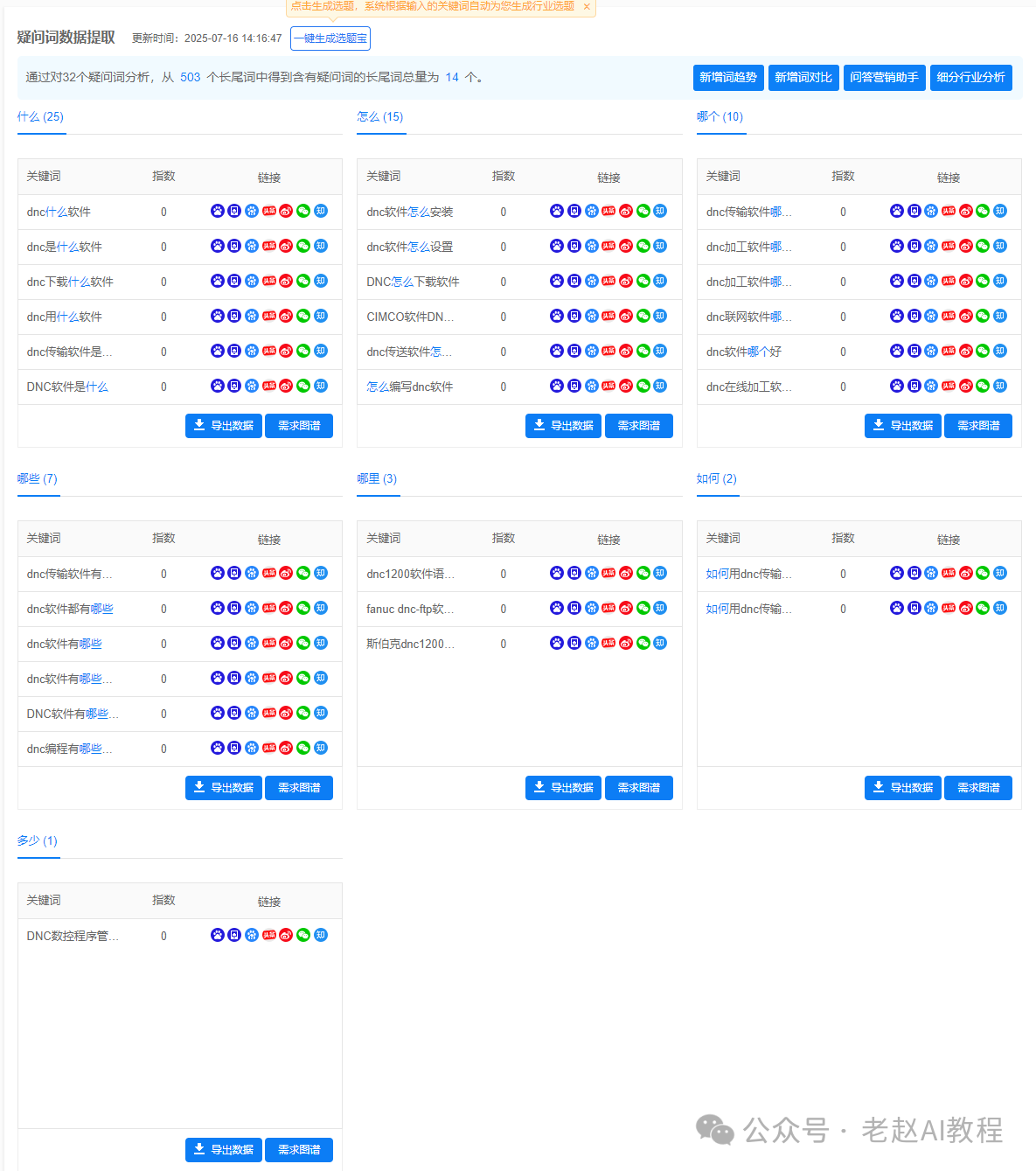Select the 哪里 (3) tab

(x=377, y=478)
